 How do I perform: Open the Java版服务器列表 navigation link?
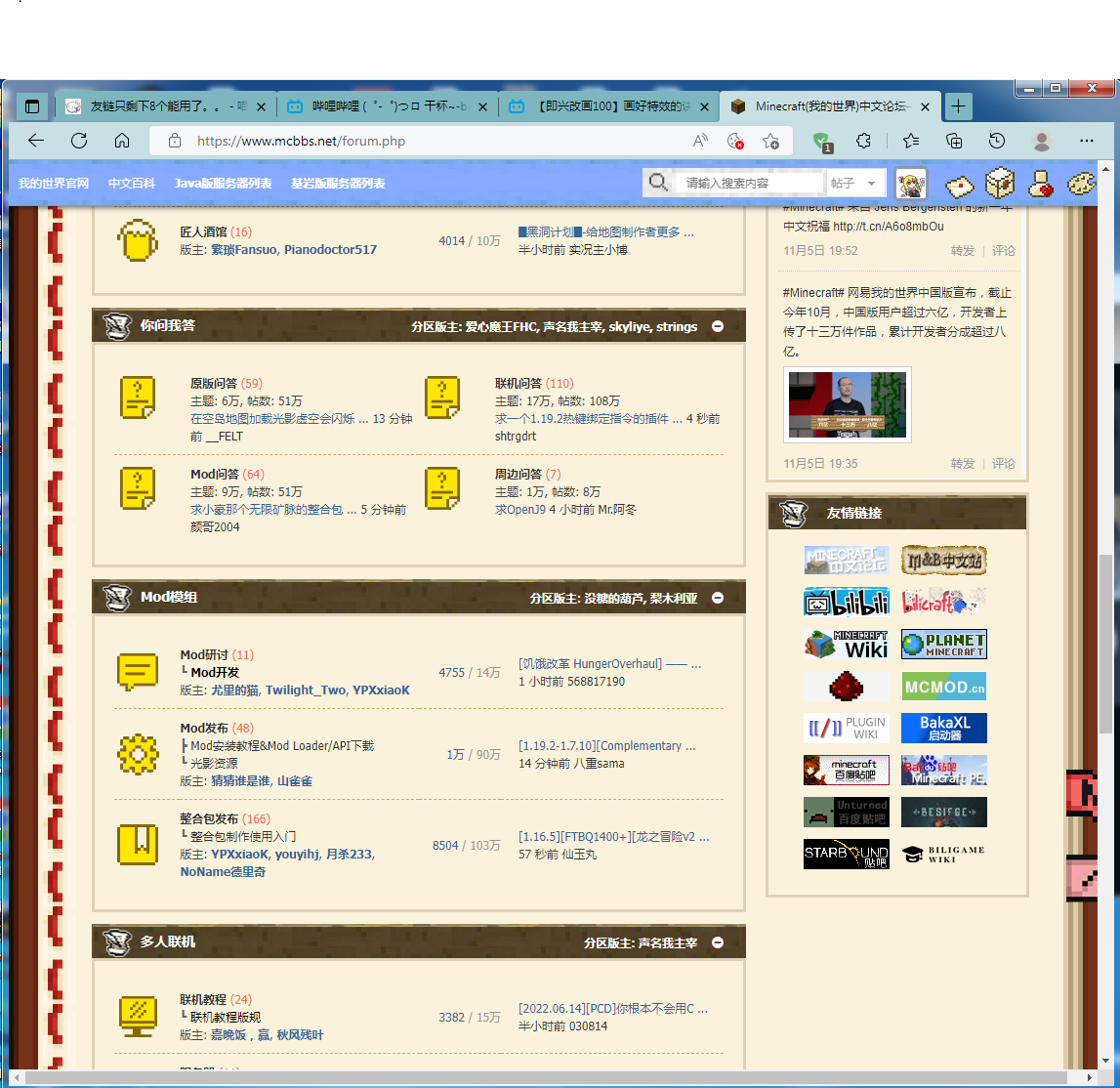(223, 184)
